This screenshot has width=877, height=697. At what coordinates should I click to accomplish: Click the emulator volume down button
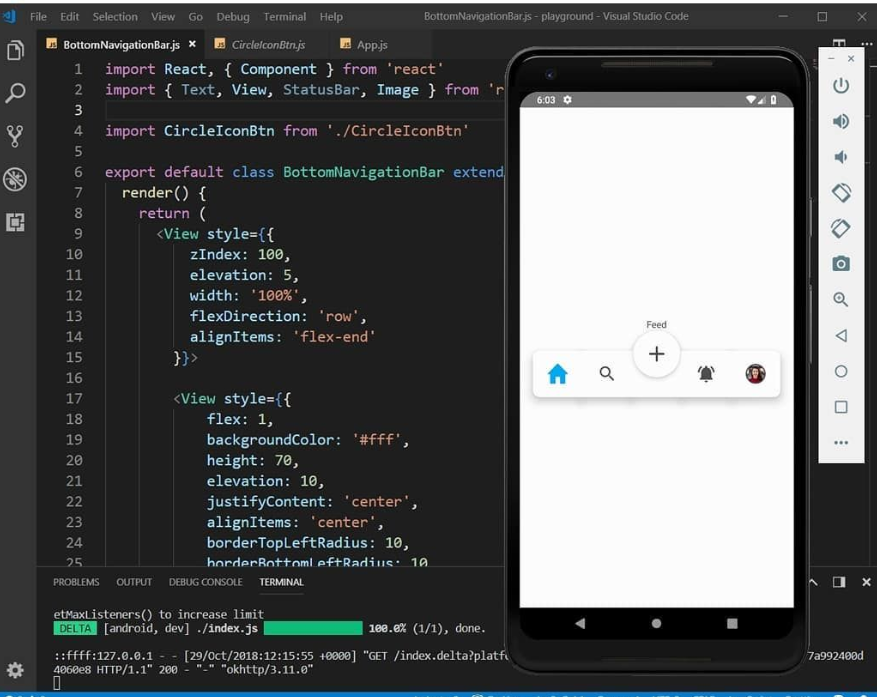[x=841, y=157]
